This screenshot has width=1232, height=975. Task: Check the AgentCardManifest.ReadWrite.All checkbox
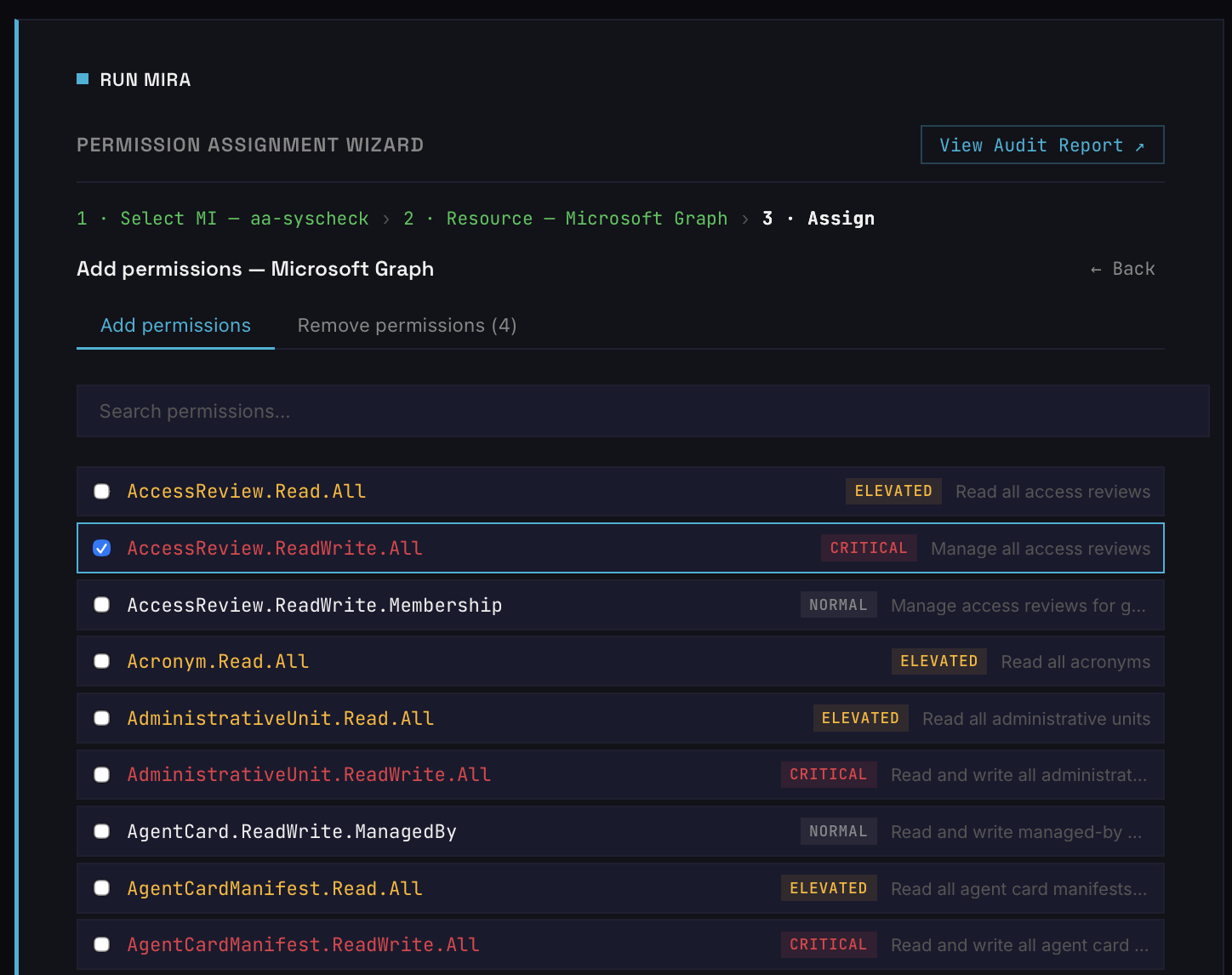[101, 944]
